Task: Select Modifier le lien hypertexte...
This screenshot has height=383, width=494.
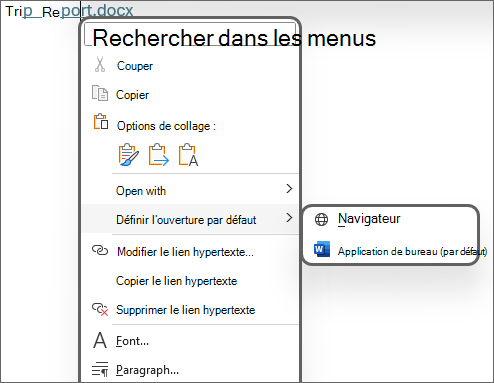Action: click(190, 251)
